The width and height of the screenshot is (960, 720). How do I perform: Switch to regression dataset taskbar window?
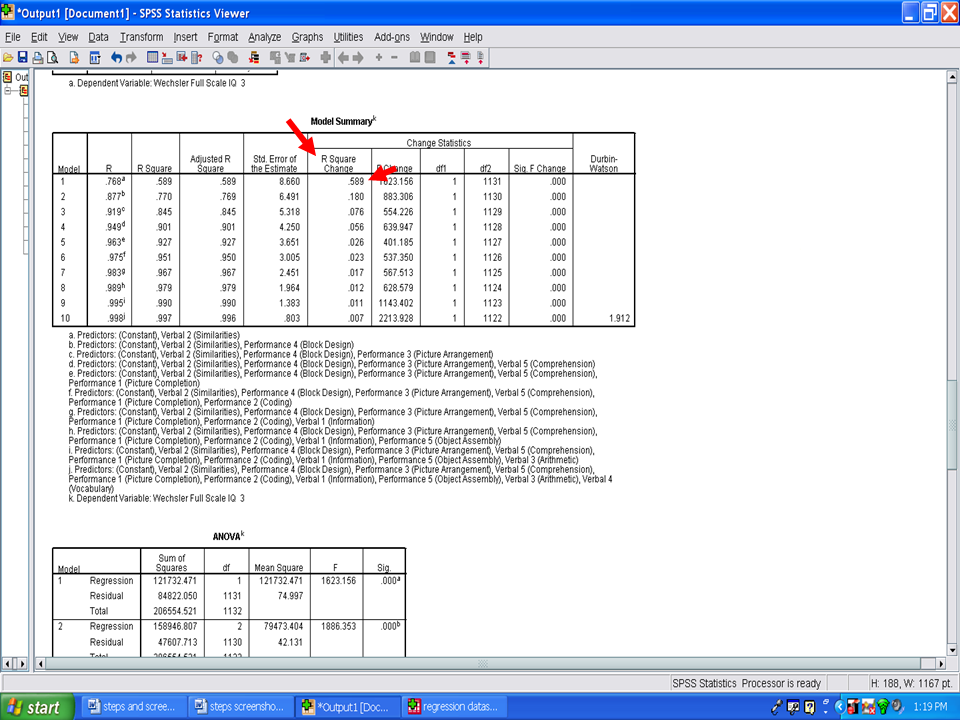point(452,707)
